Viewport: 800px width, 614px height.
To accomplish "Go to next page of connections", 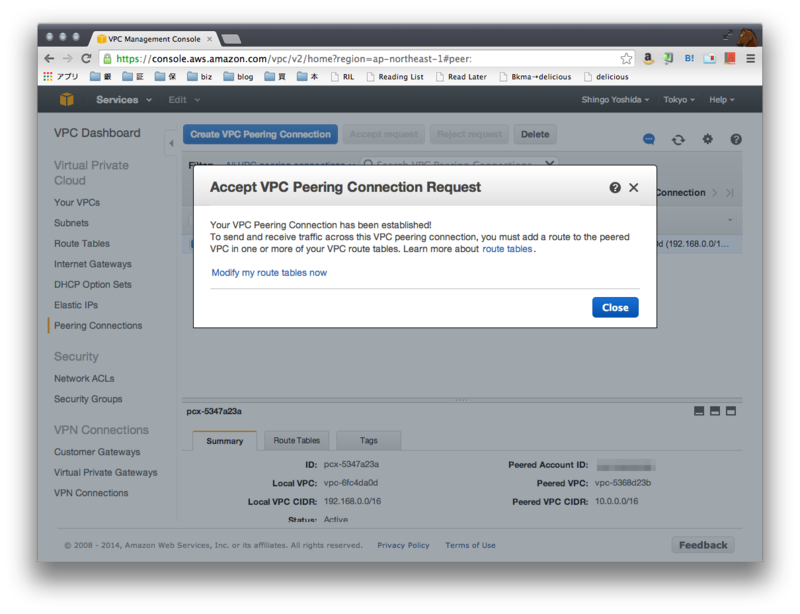I will tap(714, 193).
